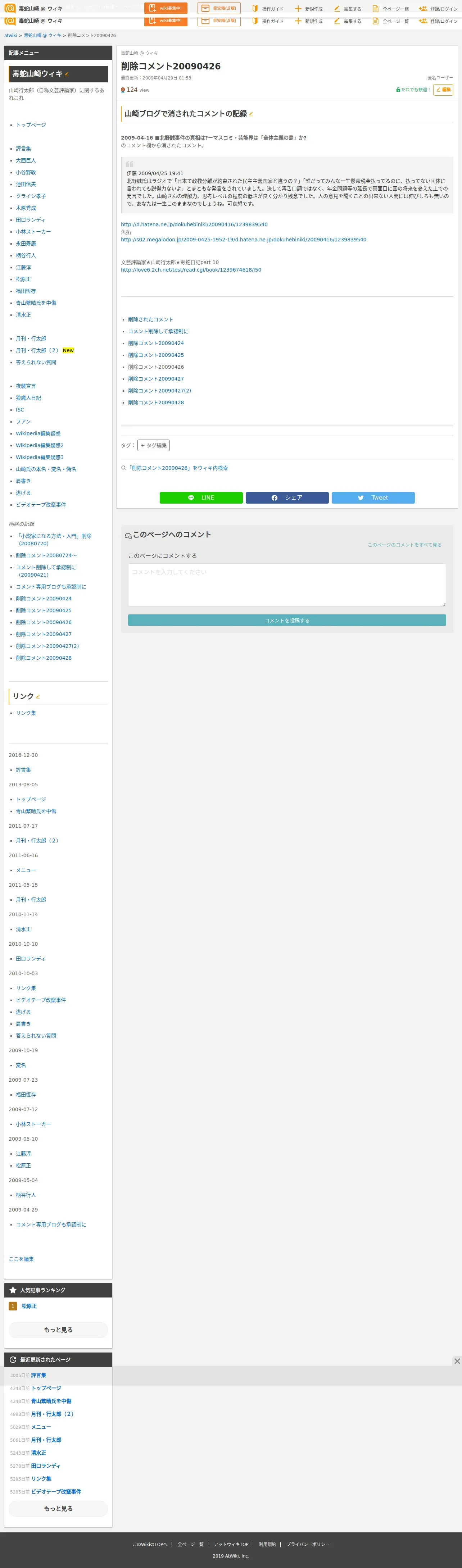Open メニュー marked 5029日前 in recent updates
This screenshot has width=462, height=1568.
tap(41, 1427)
